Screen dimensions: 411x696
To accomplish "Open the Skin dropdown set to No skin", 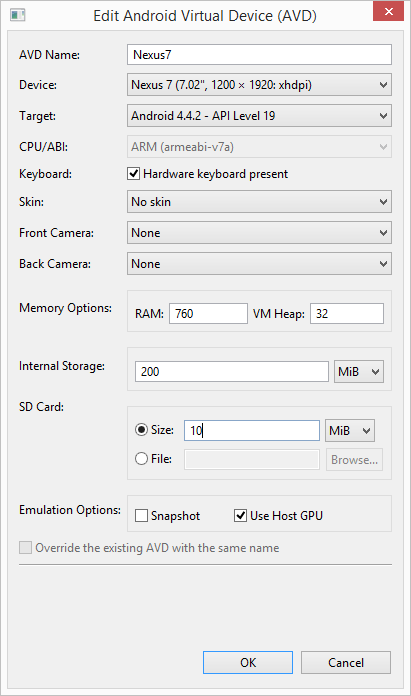I will 259,202.
